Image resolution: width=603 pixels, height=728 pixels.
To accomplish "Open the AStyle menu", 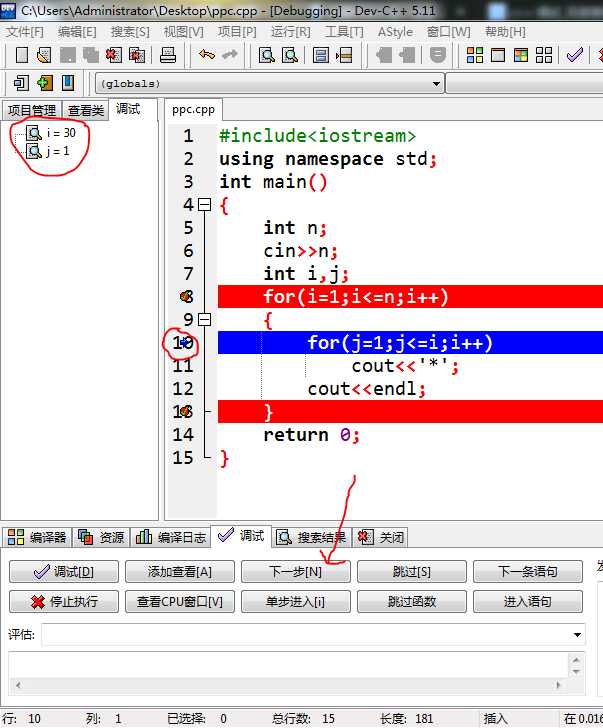I will [x=395, y=32].
